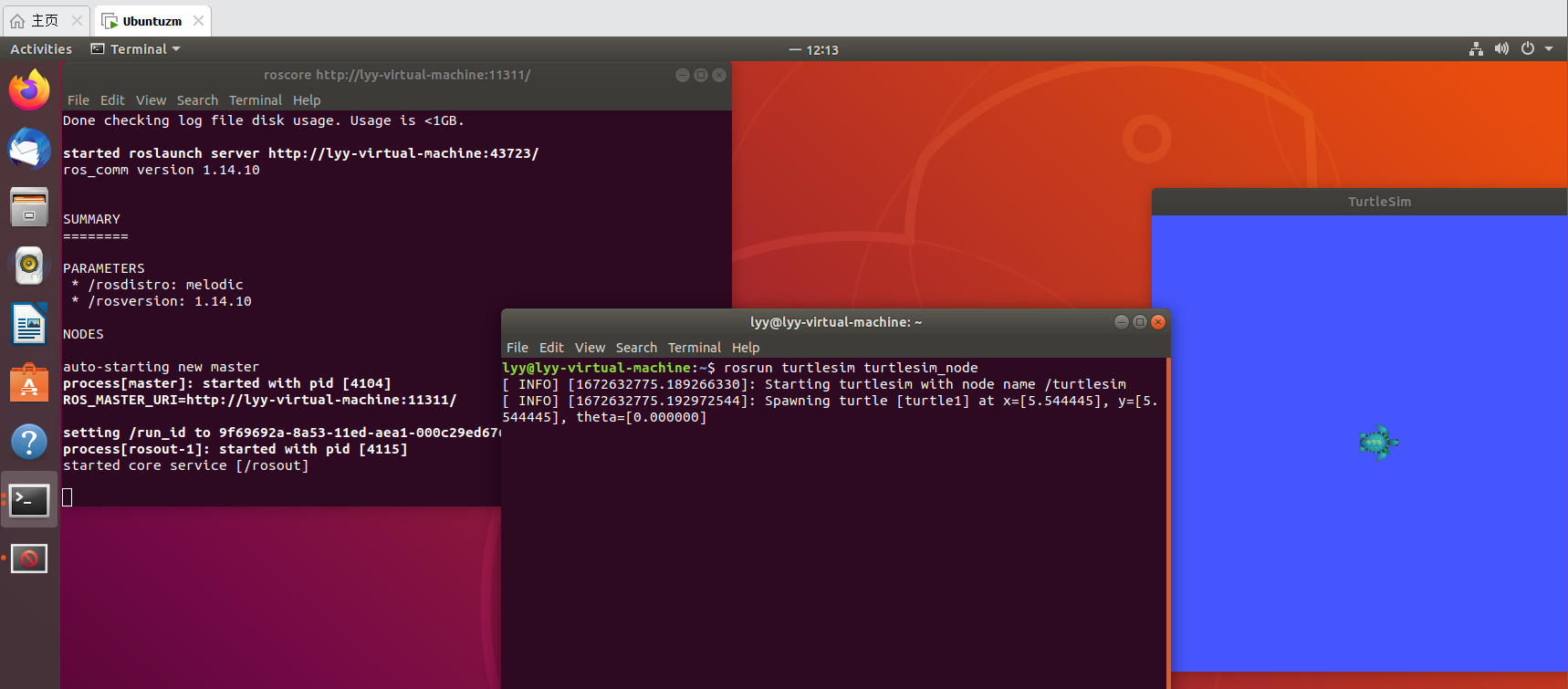The width and height of the screenshot is (1568, 689).
Task: Select the Terminal icon in the dock
Action: [x=29, y=500]
